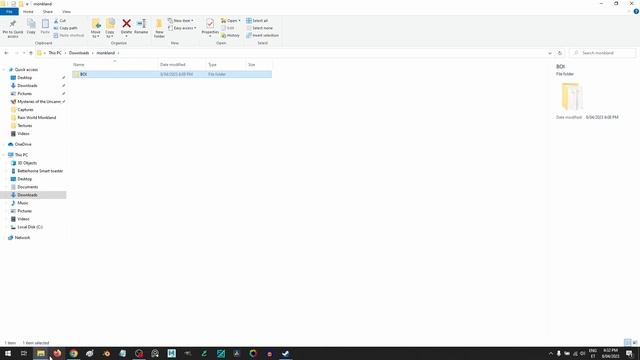640x360 pixels.
Task: Go back with the Back arrow
Action: tap(6, 53)
